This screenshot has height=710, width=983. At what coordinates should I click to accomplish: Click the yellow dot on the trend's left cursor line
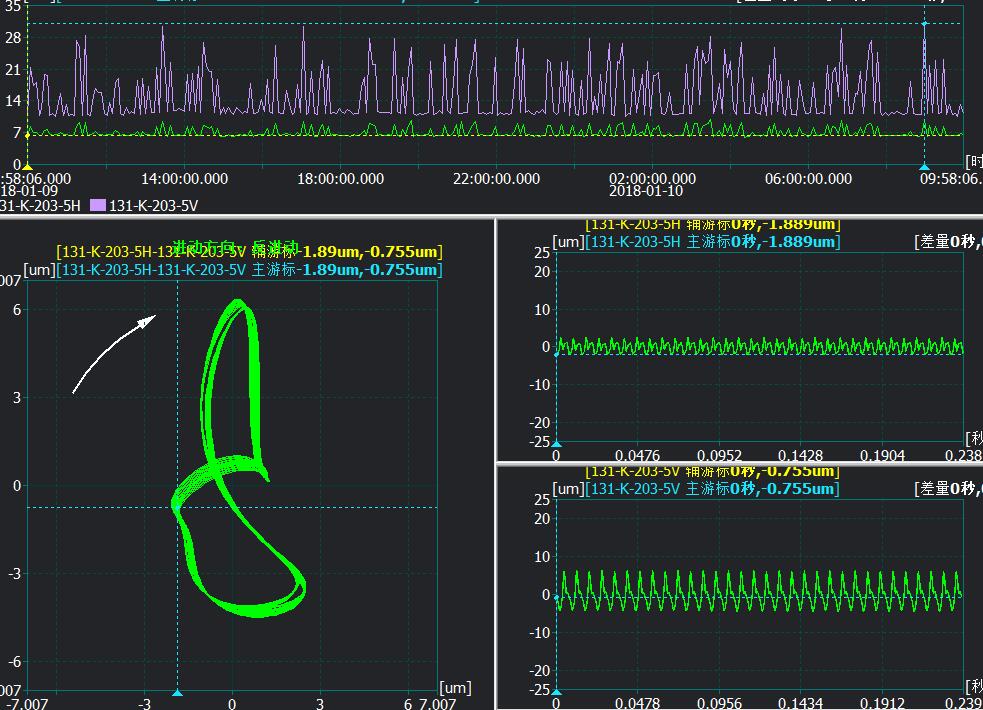point(27,135)
